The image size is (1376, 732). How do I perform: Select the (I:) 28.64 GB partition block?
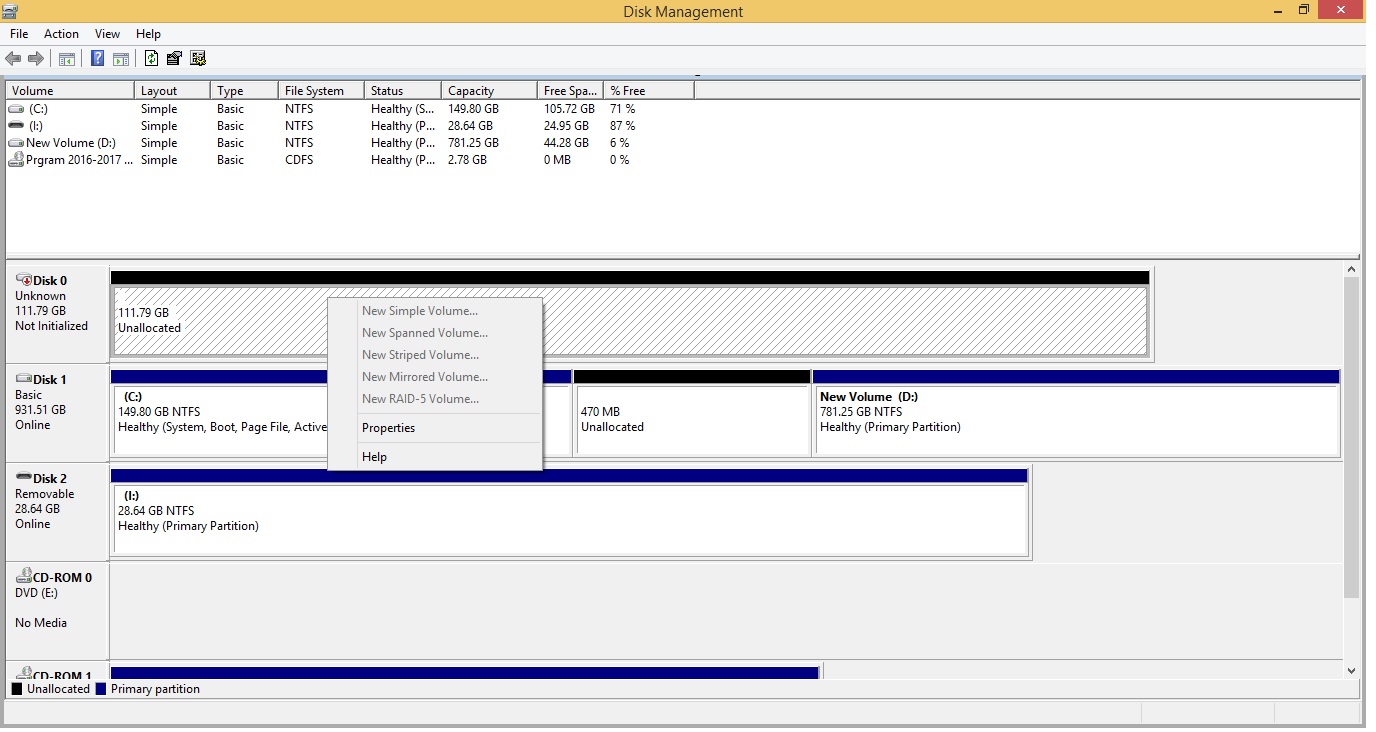point(570,518)
